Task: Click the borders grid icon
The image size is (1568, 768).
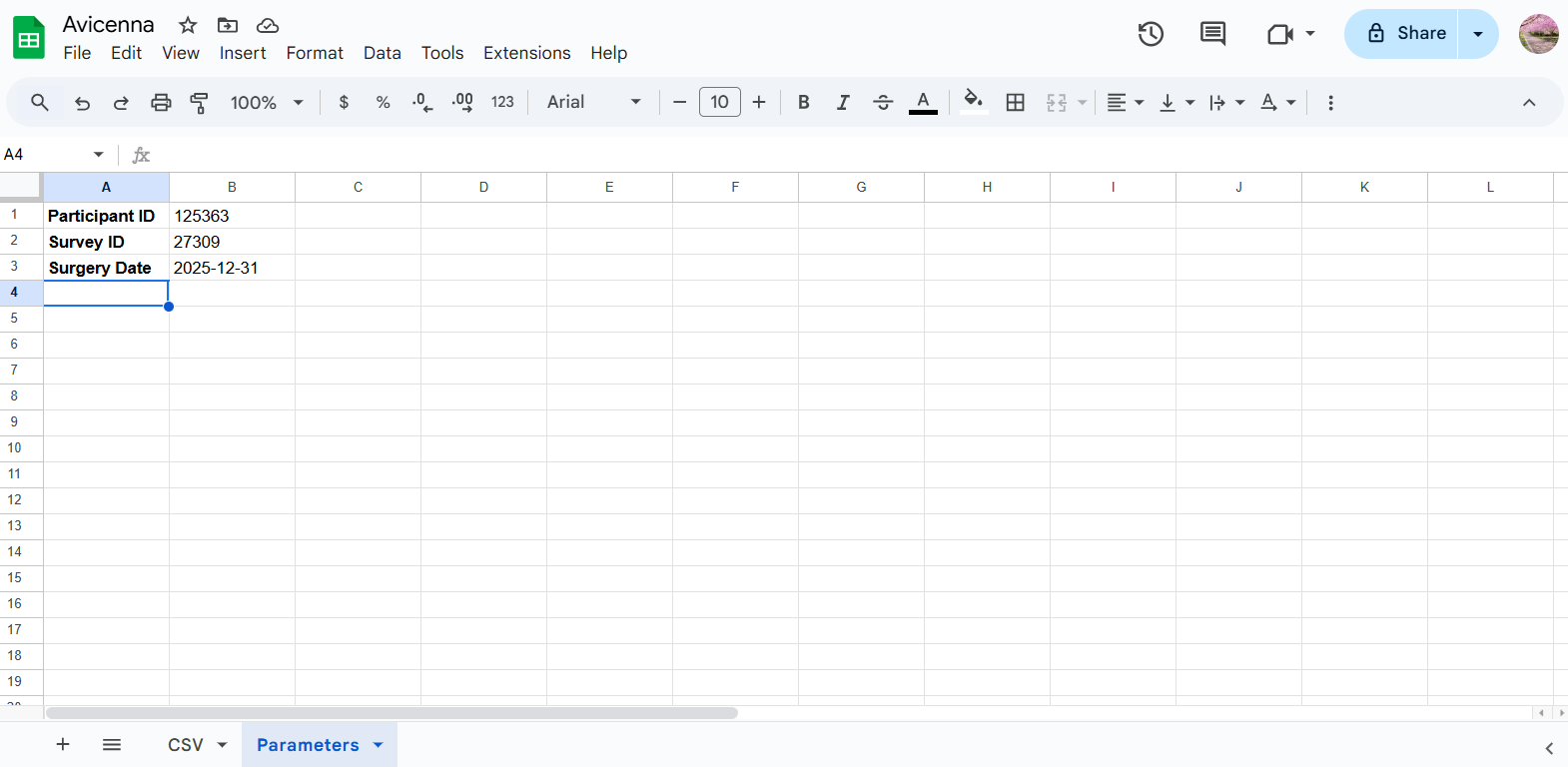Action: pyautogui.click(x=1016, y=103)
